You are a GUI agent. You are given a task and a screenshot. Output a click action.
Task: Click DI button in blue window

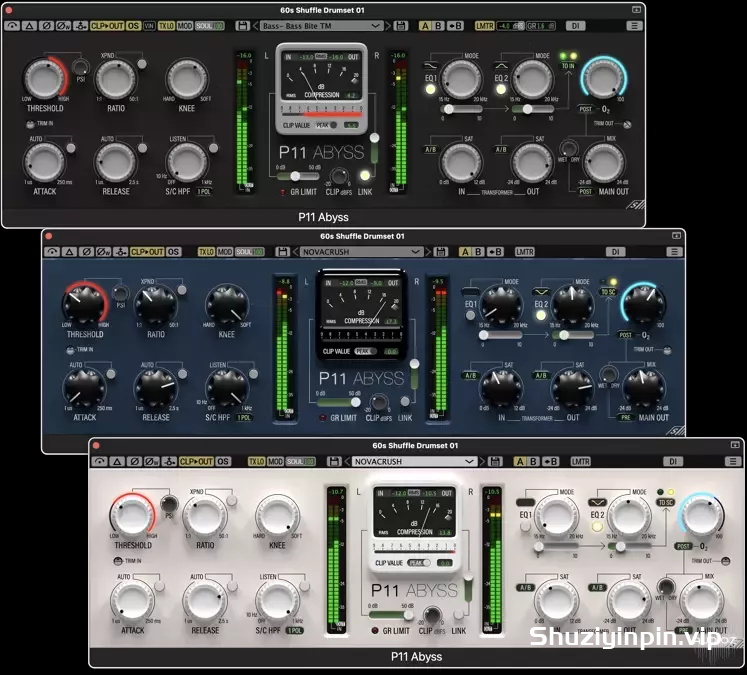[x=616, y=252]
